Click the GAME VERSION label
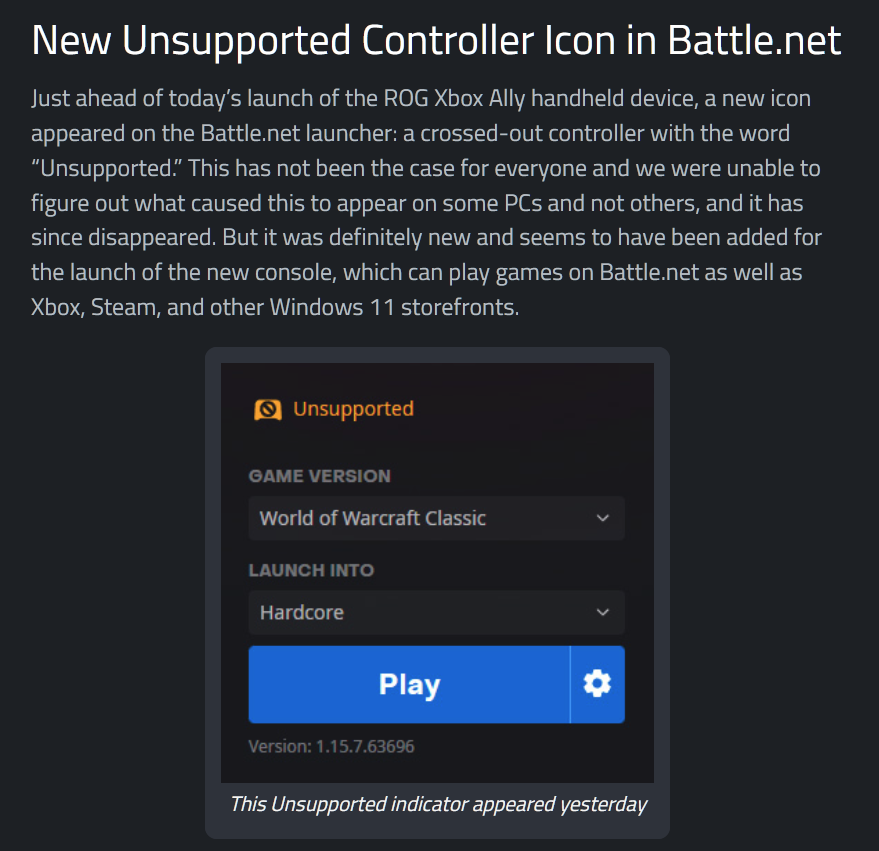The width and height of the screenshot is (879, 851). (320, 477)
